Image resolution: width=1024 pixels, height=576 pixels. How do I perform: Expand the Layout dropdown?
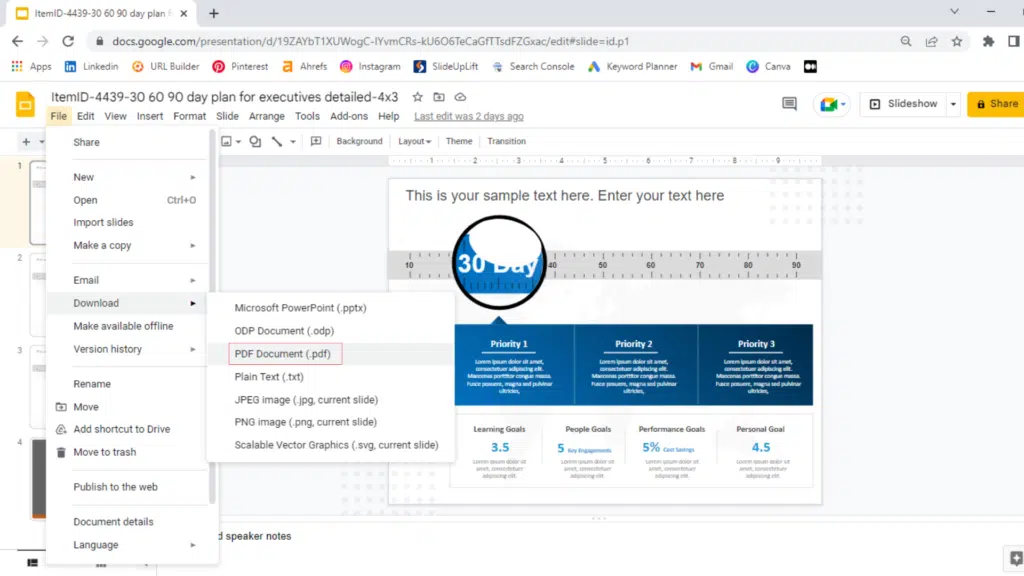[414, 142]
